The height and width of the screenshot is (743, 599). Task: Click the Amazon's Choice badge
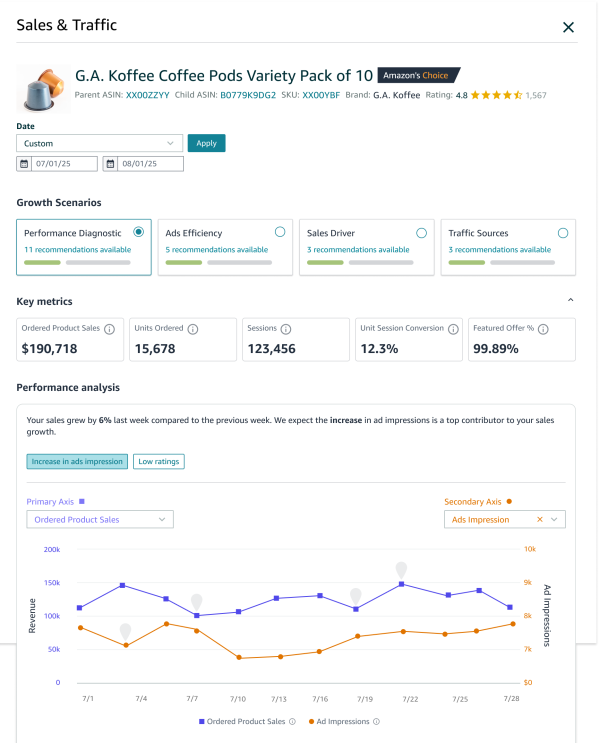coord(418,75)
